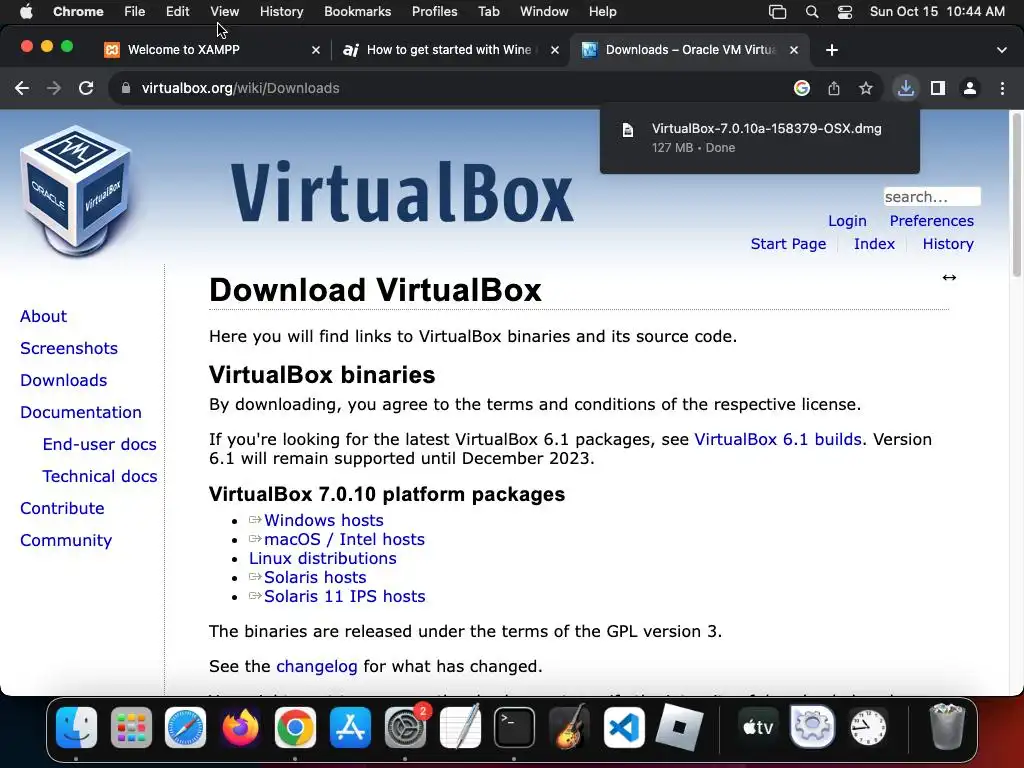The width and height of the screenshot is (1024, 768).
Task: Open Finder from the Dock
Action: point(76,728)
